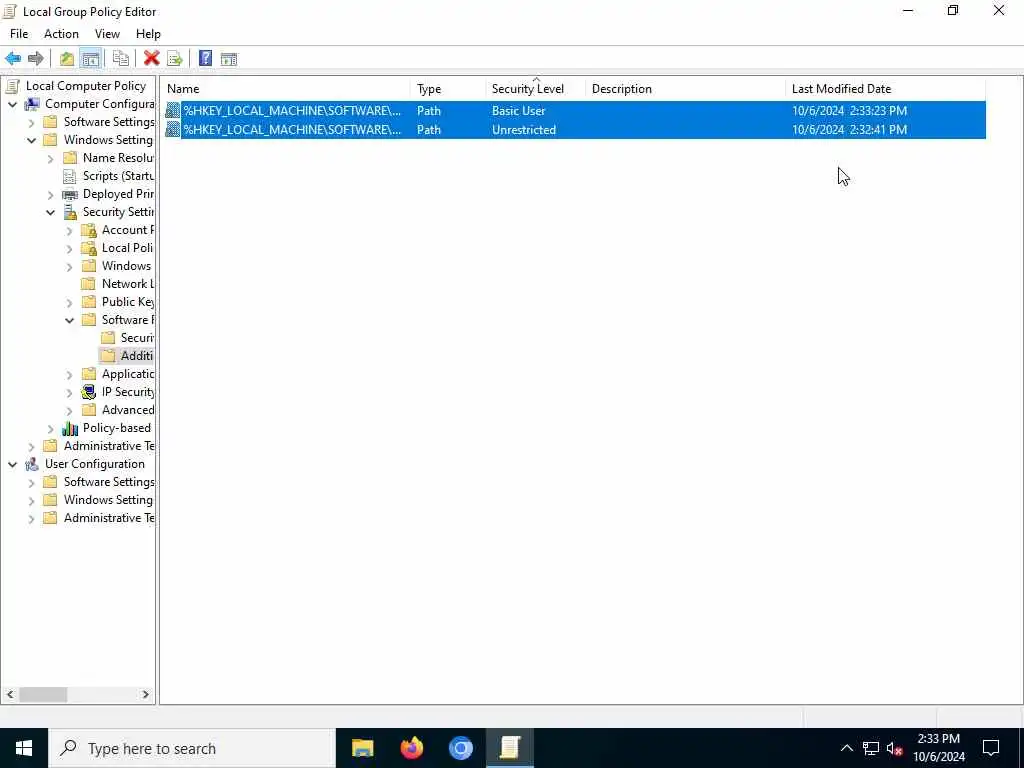
Task: Collapse the Security Settings node
Action: coord(50,212)
